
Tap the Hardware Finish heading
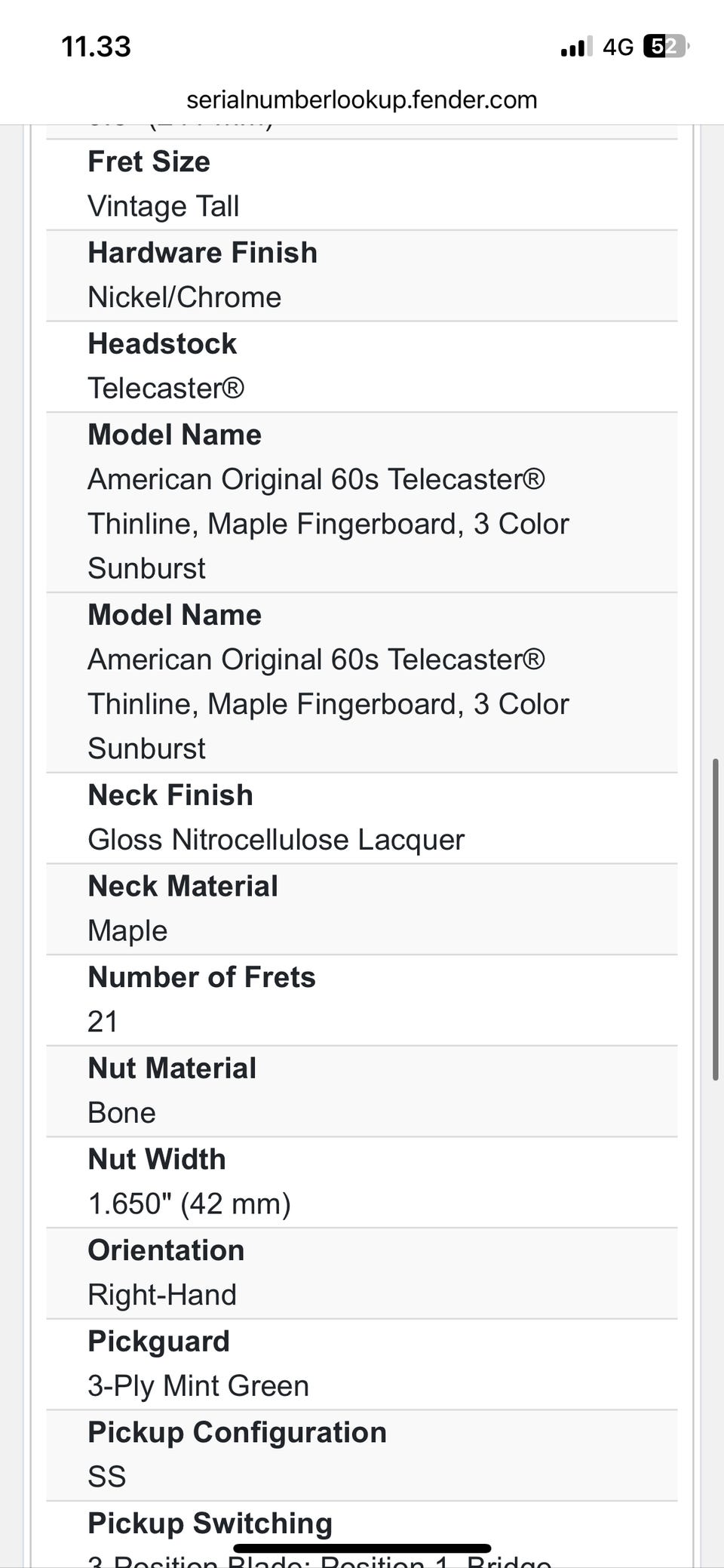point(202,253)
